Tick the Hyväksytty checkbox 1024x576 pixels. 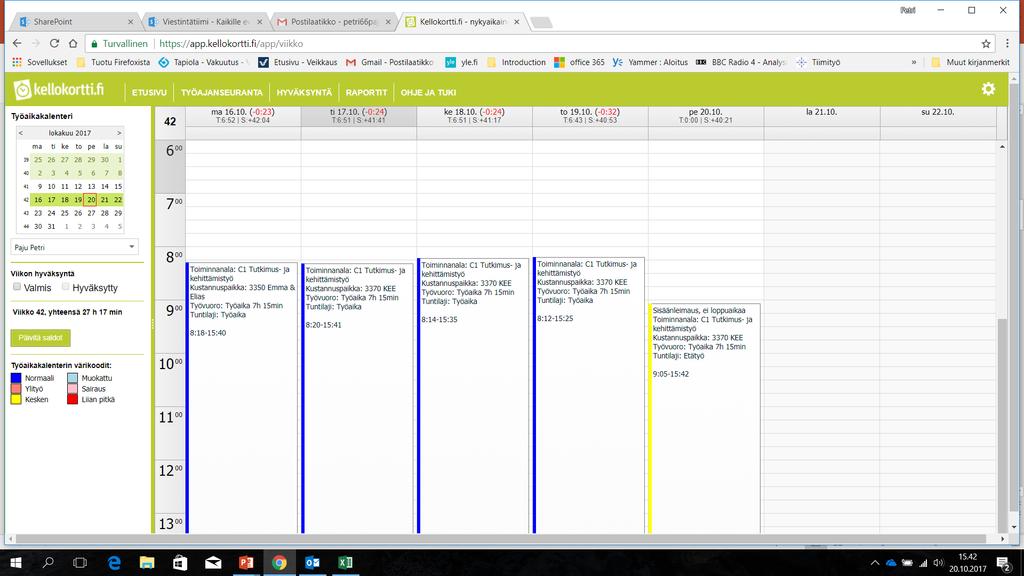point(65,287)
